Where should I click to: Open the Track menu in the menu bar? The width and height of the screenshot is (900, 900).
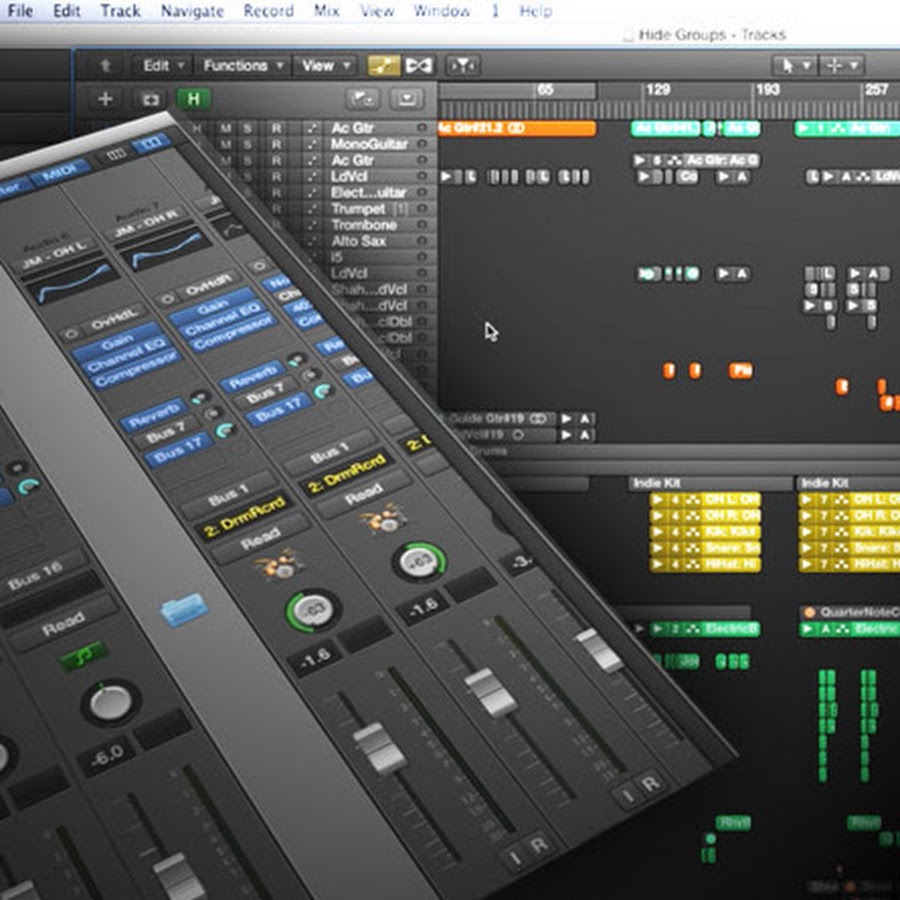(120, 11)
